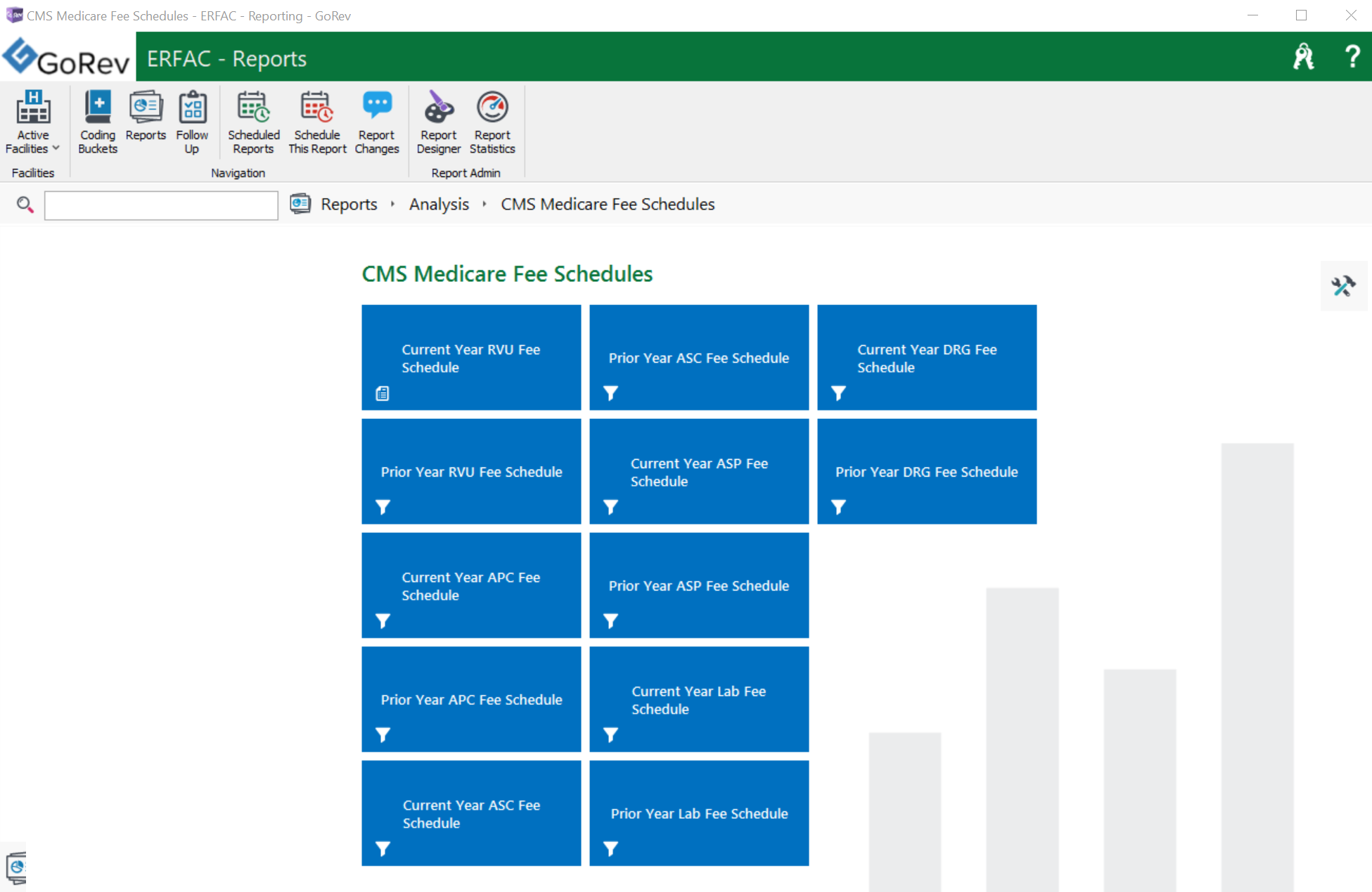Open Prior Year ASP Fee Schedule tile
The width and height of the screenshot is (1372, 892).
(x=699, y=585)
